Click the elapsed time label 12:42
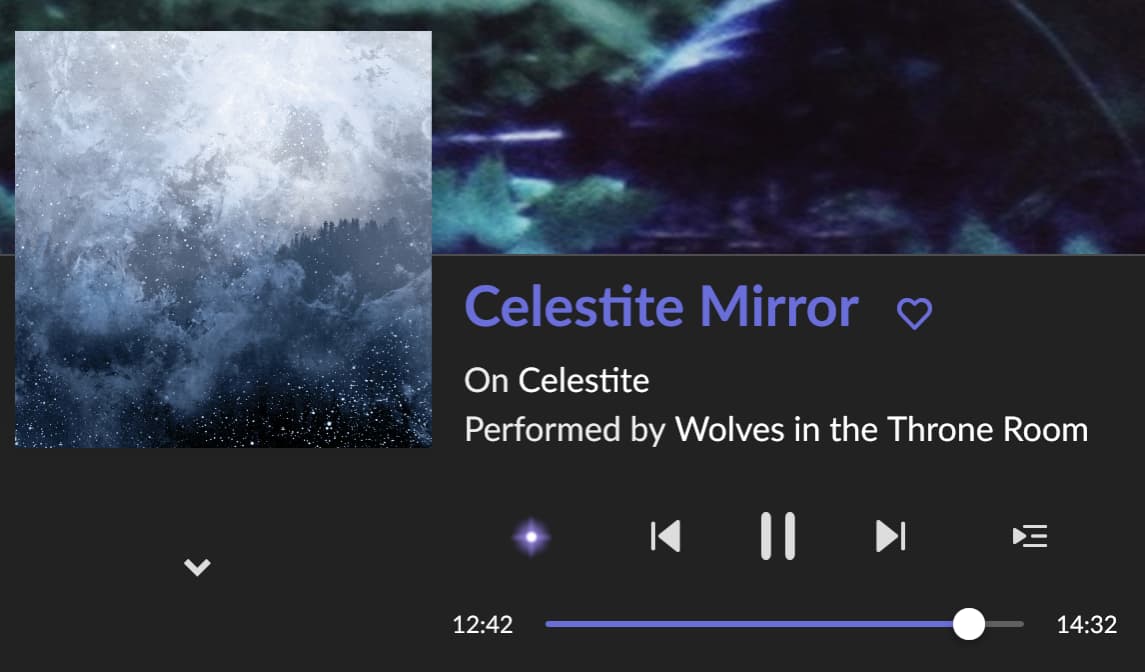This screenshot has height=672, width=1145. click(483, 625)
